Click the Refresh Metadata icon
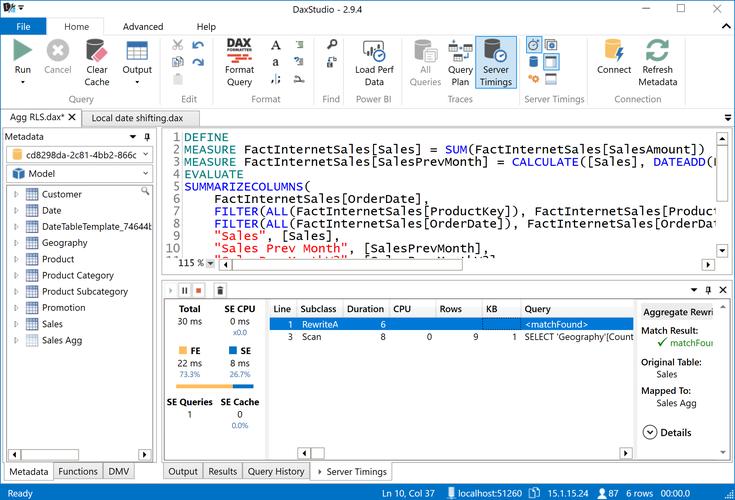 [657, 52]
